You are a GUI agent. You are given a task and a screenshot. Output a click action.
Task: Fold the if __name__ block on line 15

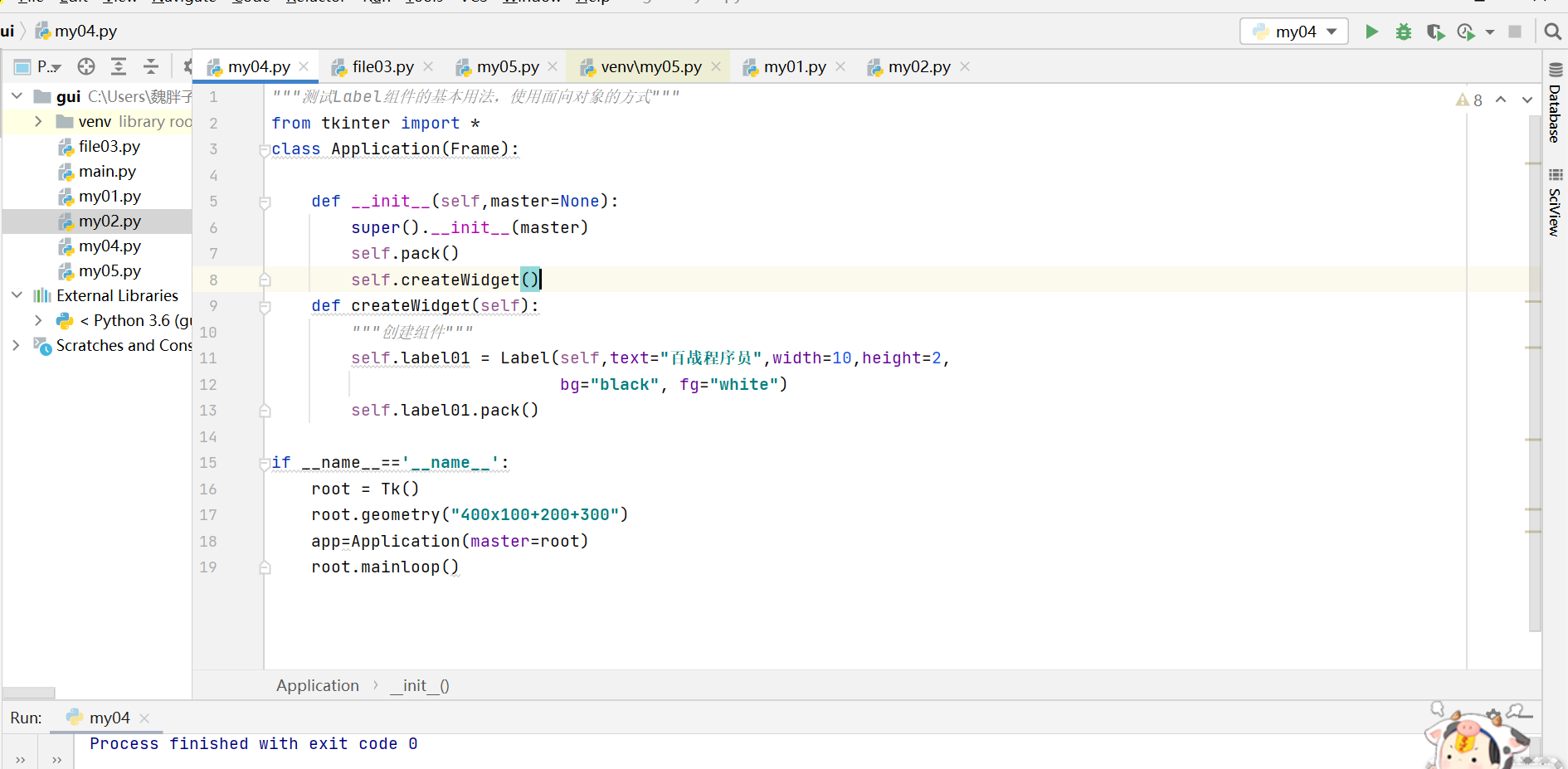265,464
